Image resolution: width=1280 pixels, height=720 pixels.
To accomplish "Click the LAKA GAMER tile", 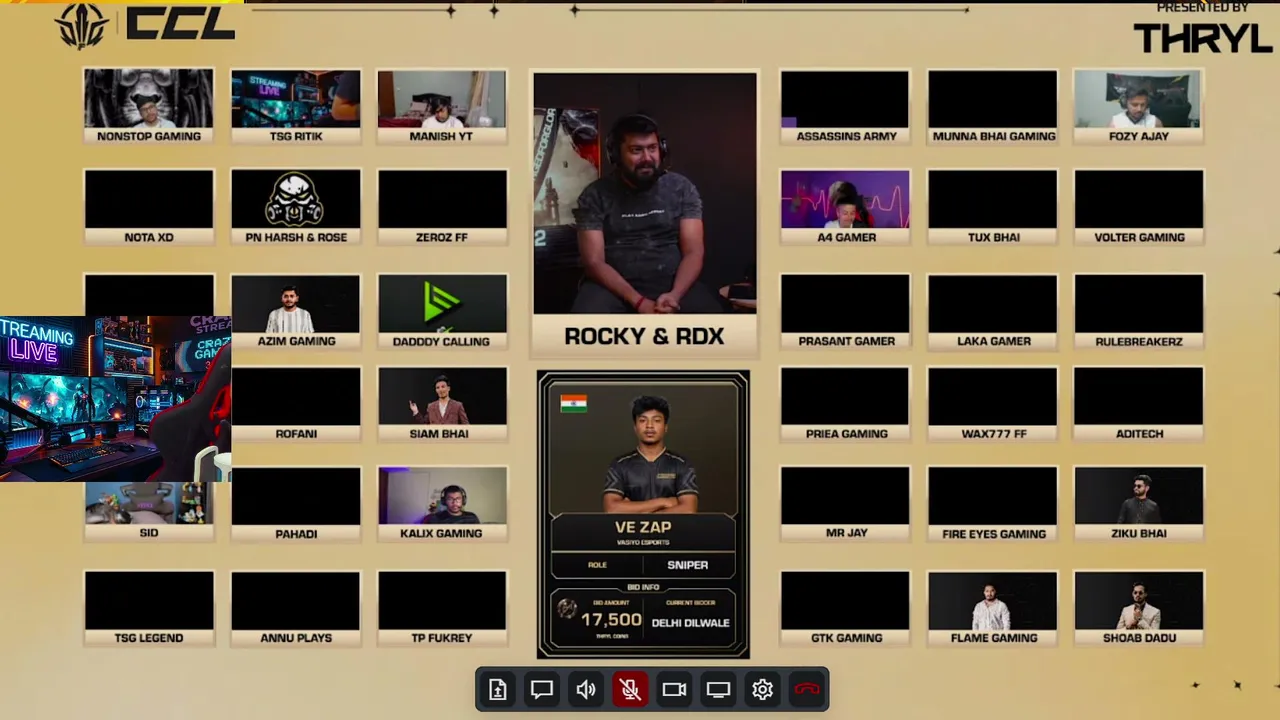I will pyautogui.click(x=992, y=311).
